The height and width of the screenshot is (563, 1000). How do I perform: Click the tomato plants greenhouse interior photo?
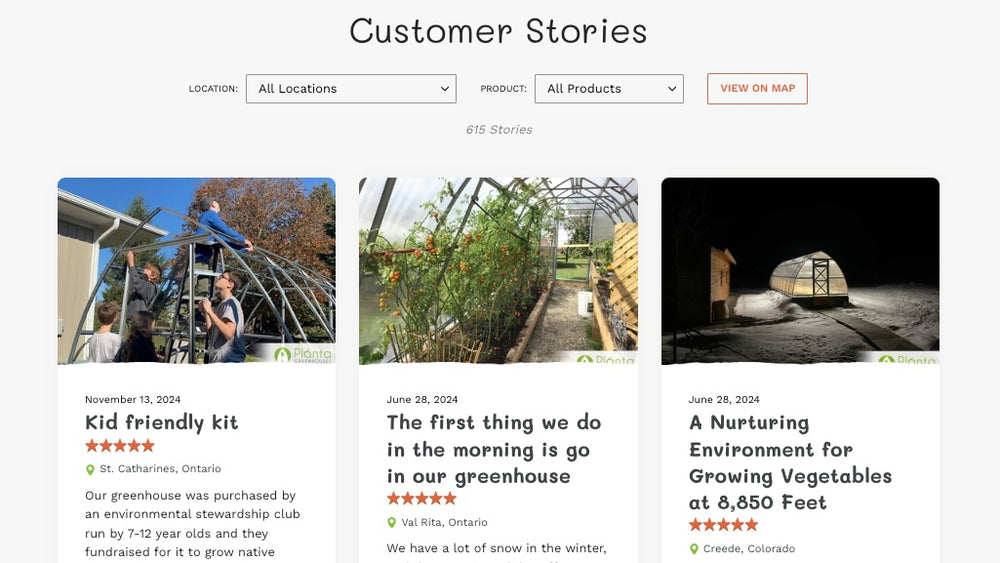498,270
